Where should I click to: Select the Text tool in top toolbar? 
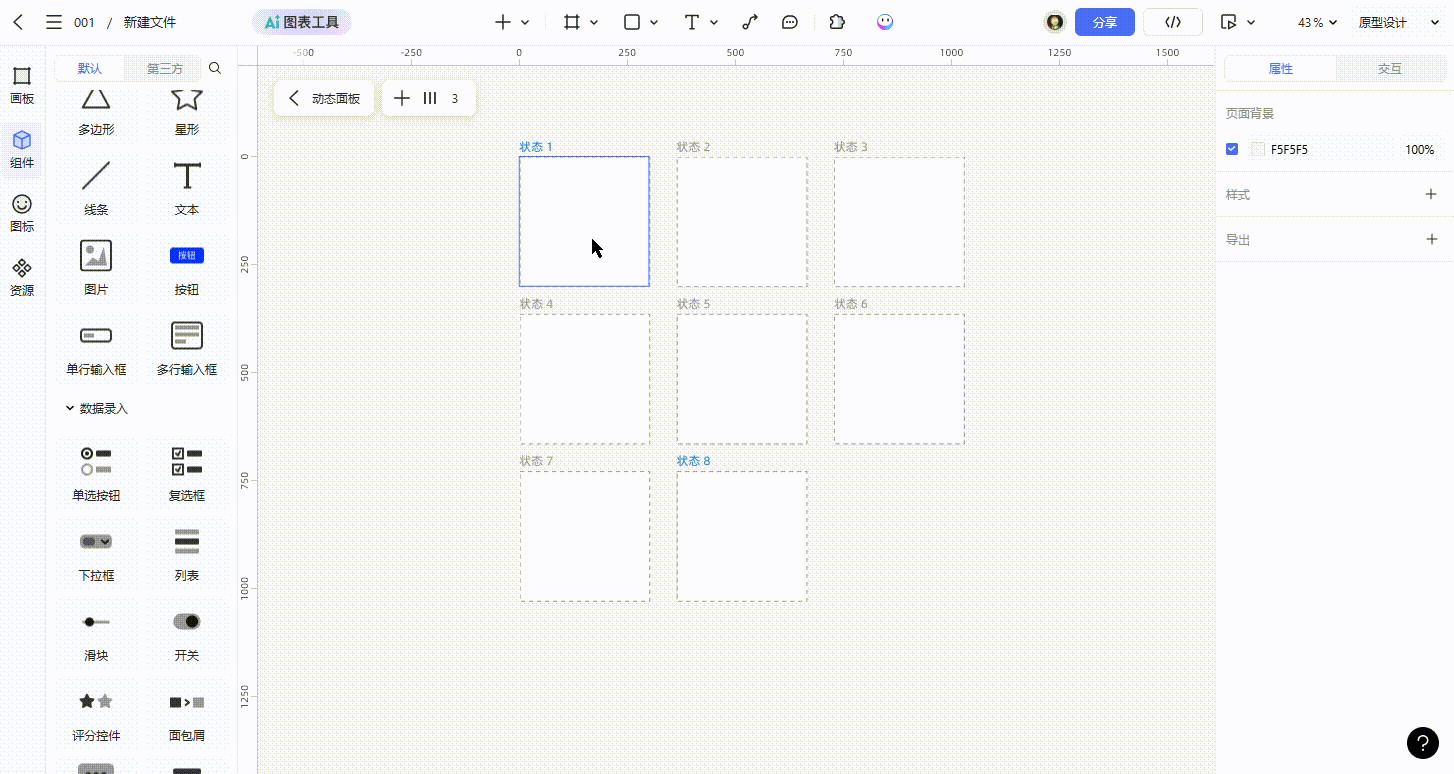click(x=691, y=22)
